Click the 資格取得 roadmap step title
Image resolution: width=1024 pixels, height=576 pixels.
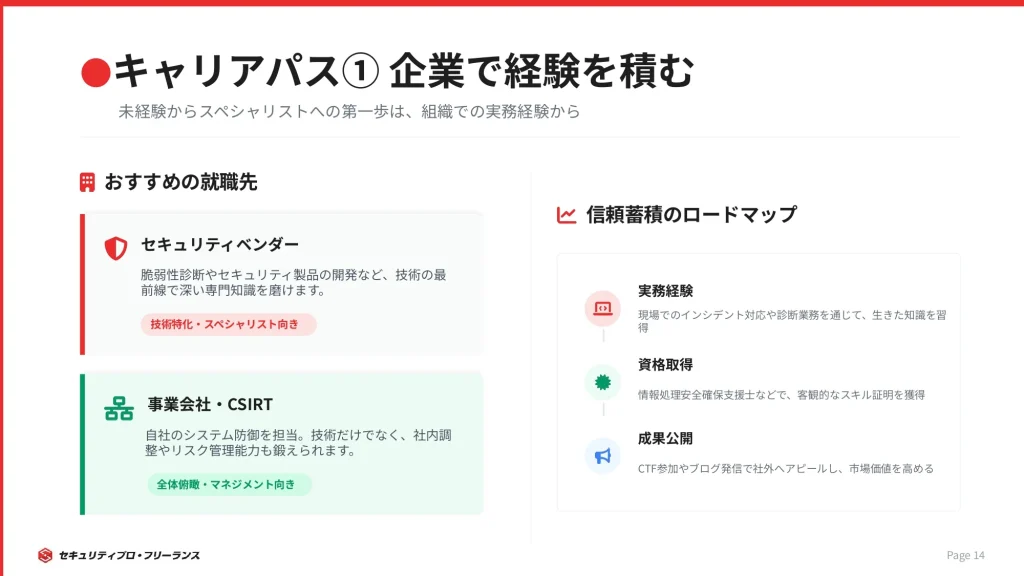click(x=665, y=365)
